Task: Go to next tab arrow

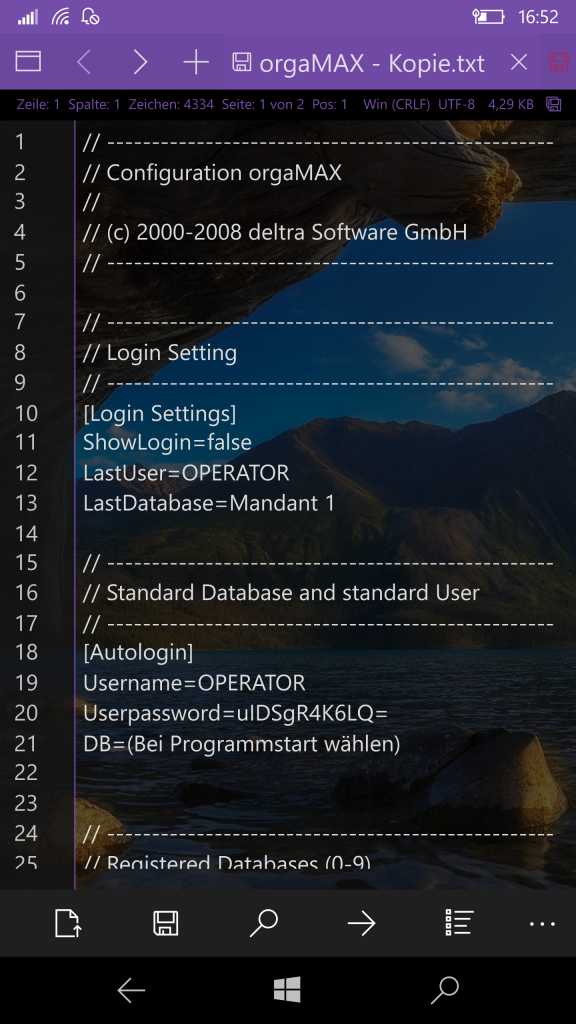Action: pos(140,62)
